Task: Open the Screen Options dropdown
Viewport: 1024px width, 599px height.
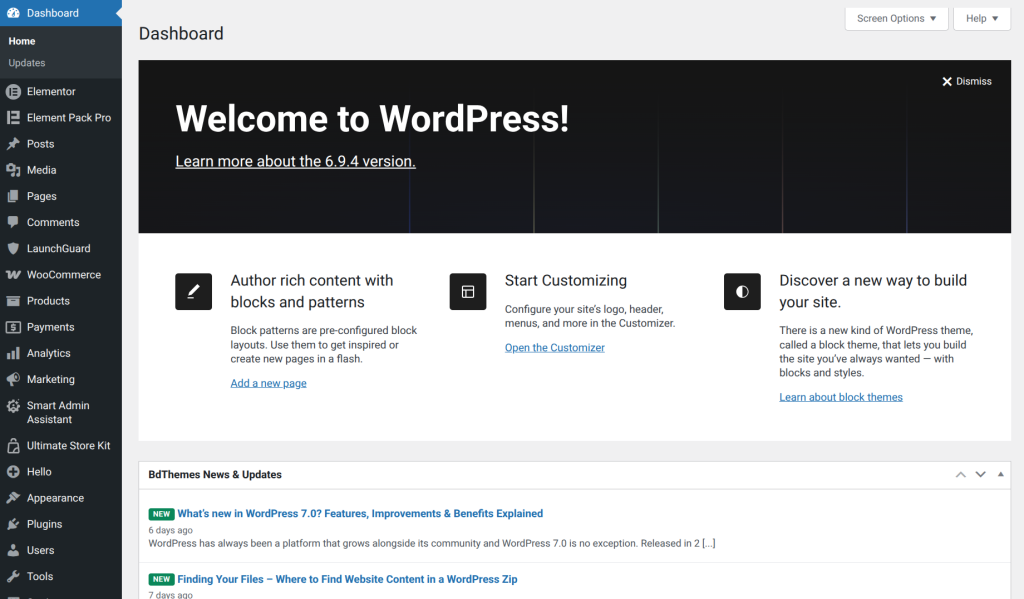Action: [x=896, y=18]
